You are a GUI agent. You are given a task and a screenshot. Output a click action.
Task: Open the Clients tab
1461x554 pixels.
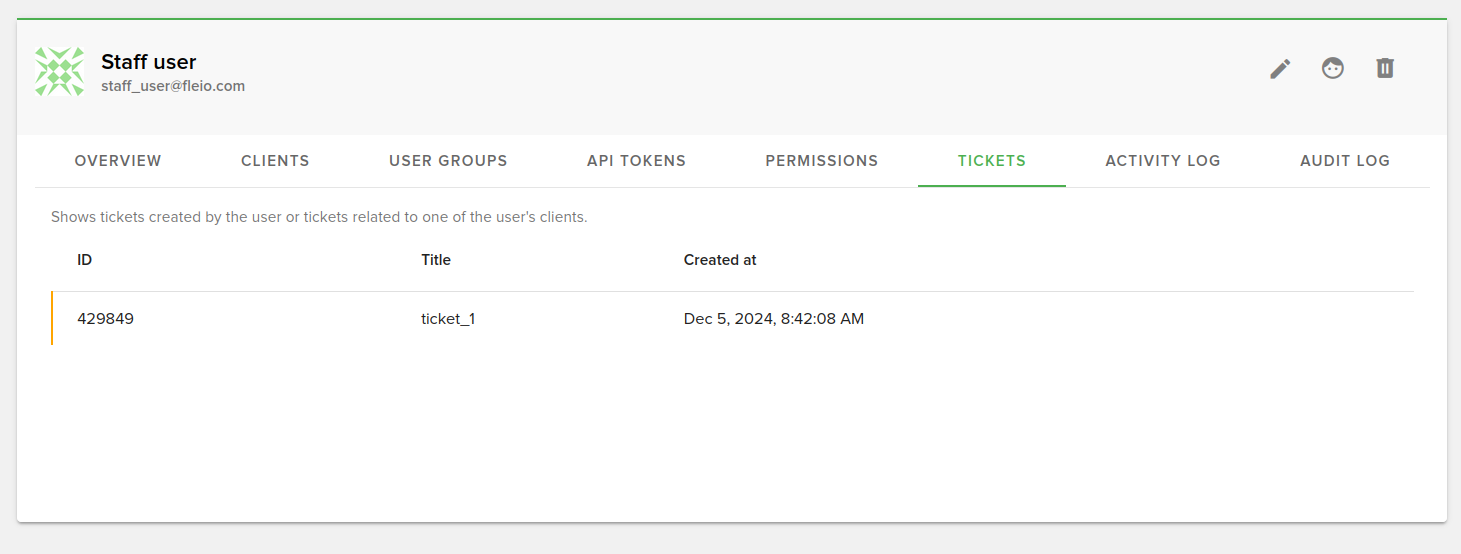coord(275,161)
